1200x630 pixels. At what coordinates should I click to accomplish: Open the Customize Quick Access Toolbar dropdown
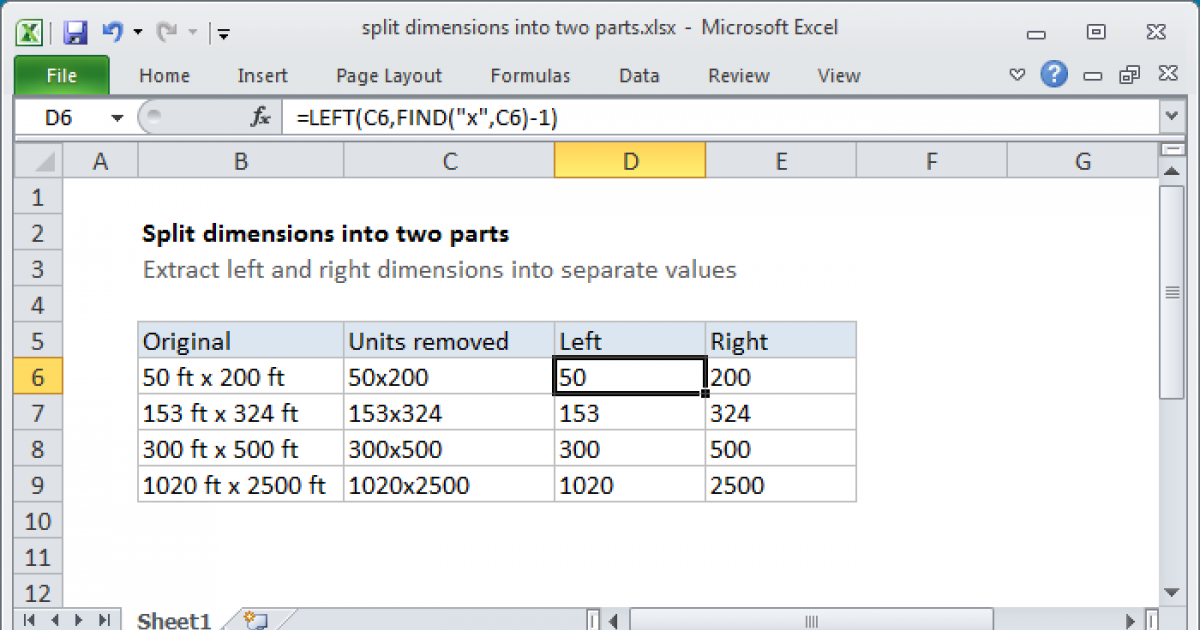pos(224,32)
